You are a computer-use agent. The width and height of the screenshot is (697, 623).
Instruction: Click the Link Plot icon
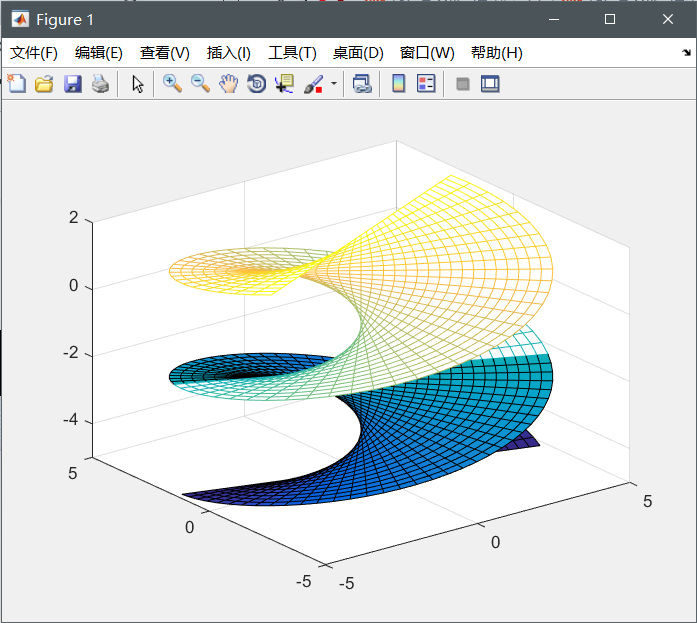click(362, 84)
